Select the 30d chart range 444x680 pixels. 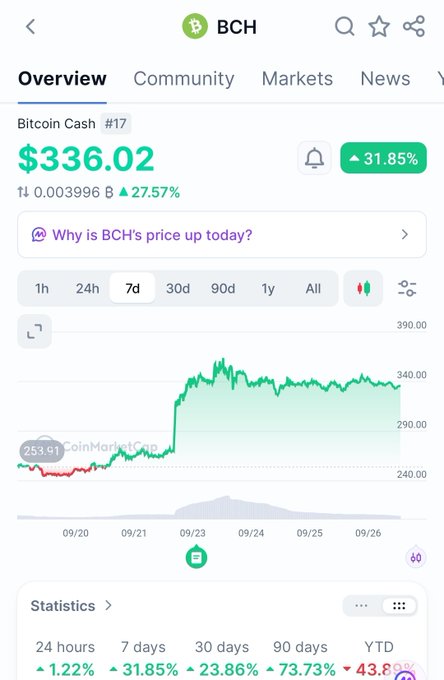[178, 288]
